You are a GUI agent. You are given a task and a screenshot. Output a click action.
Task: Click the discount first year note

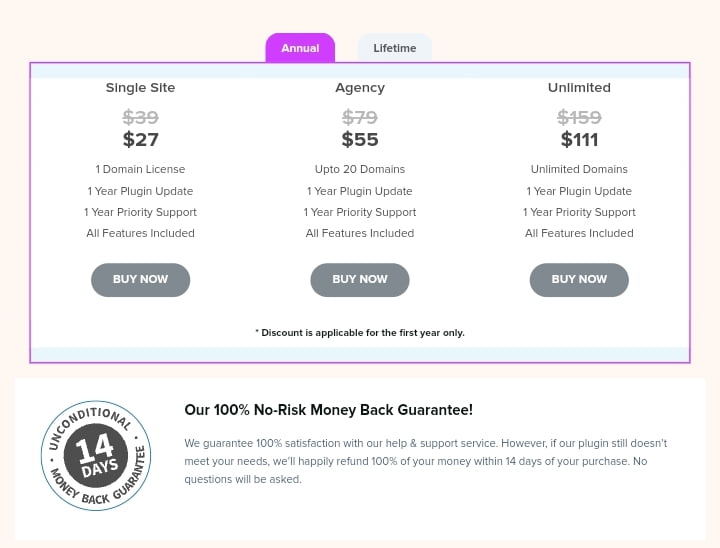click(x=360, y=333)
